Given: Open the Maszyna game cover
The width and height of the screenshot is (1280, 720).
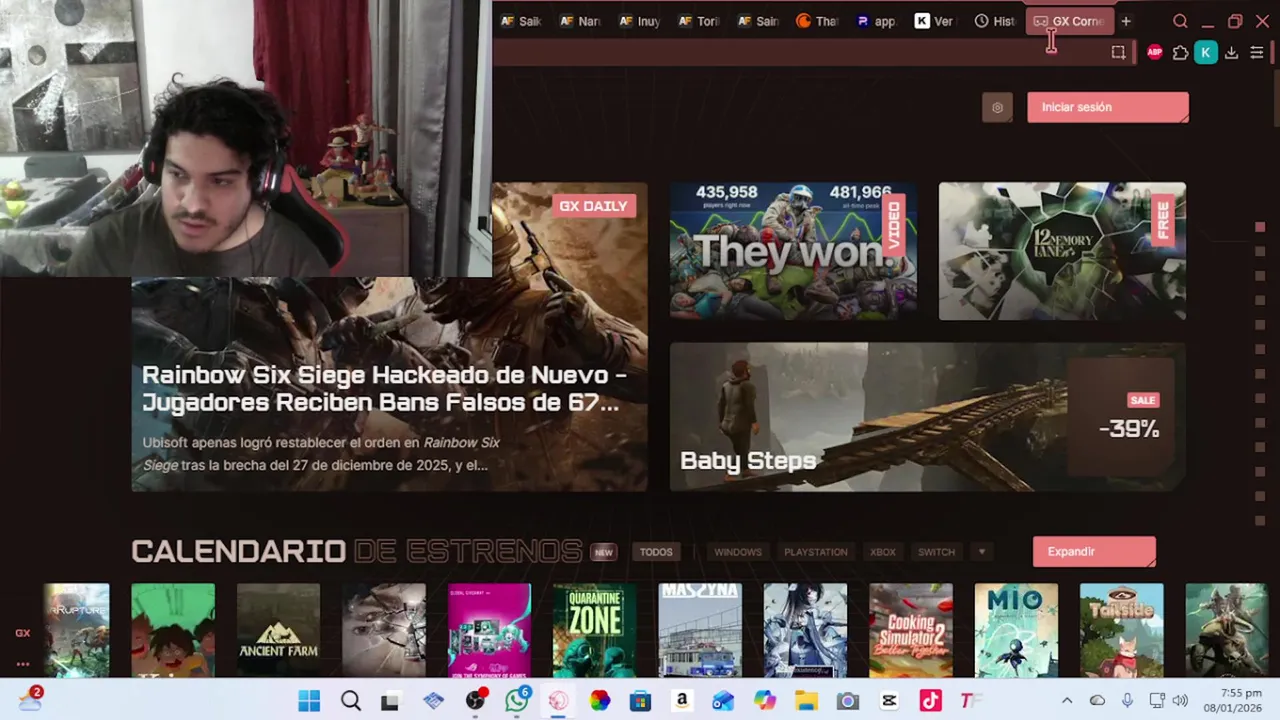Looking at the screenshot, I should [700, 630].
